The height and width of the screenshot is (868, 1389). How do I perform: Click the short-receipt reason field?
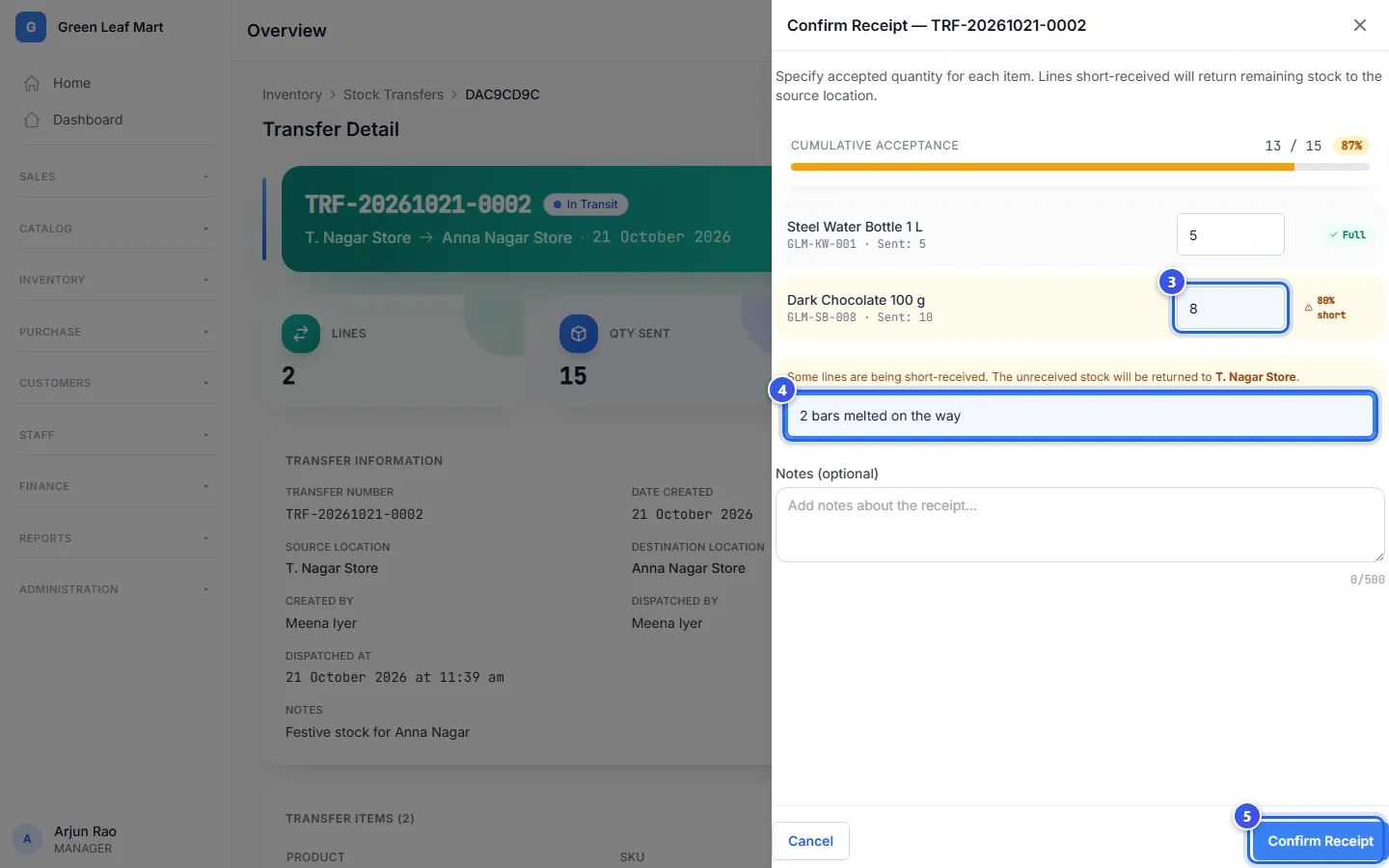(1079, 416)
